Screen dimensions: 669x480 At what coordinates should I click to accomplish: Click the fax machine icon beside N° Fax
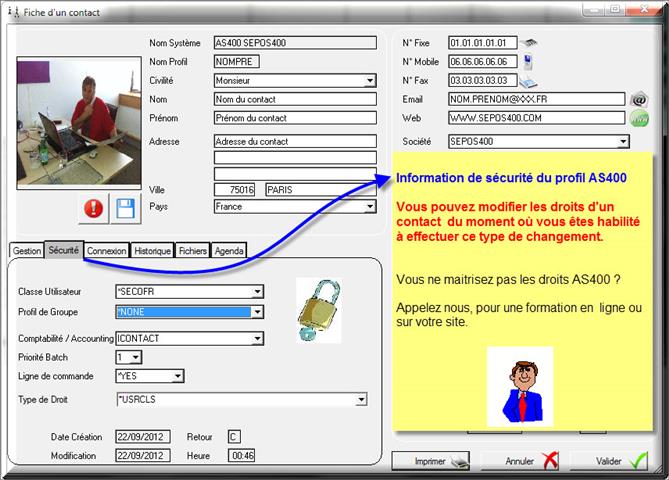click(529, 81)
